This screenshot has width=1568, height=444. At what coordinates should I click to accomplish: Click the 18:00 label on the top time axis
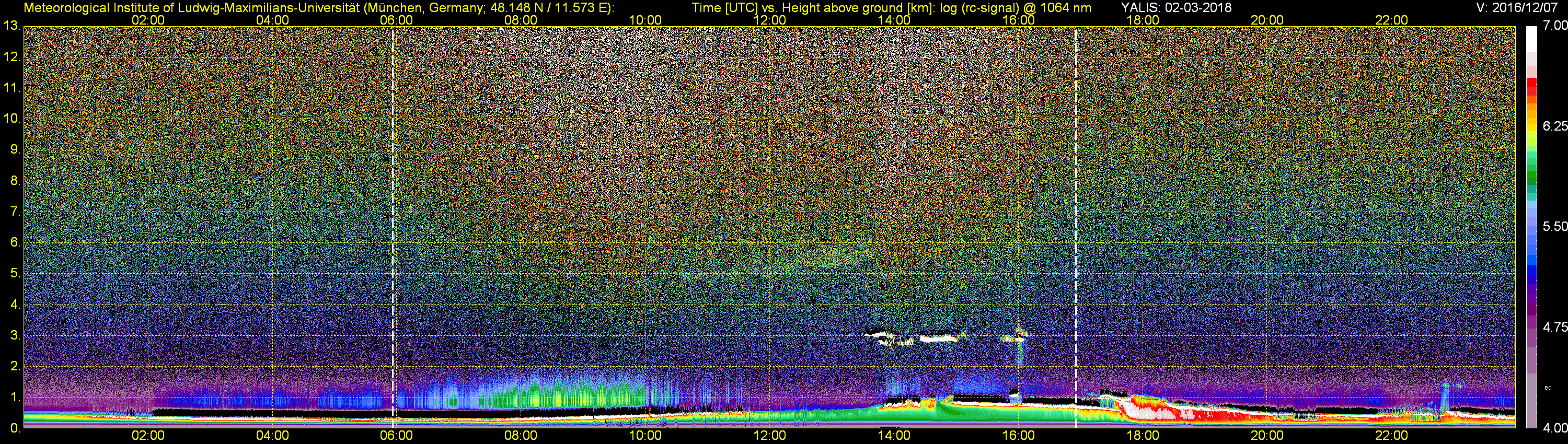coord(1143,20)
